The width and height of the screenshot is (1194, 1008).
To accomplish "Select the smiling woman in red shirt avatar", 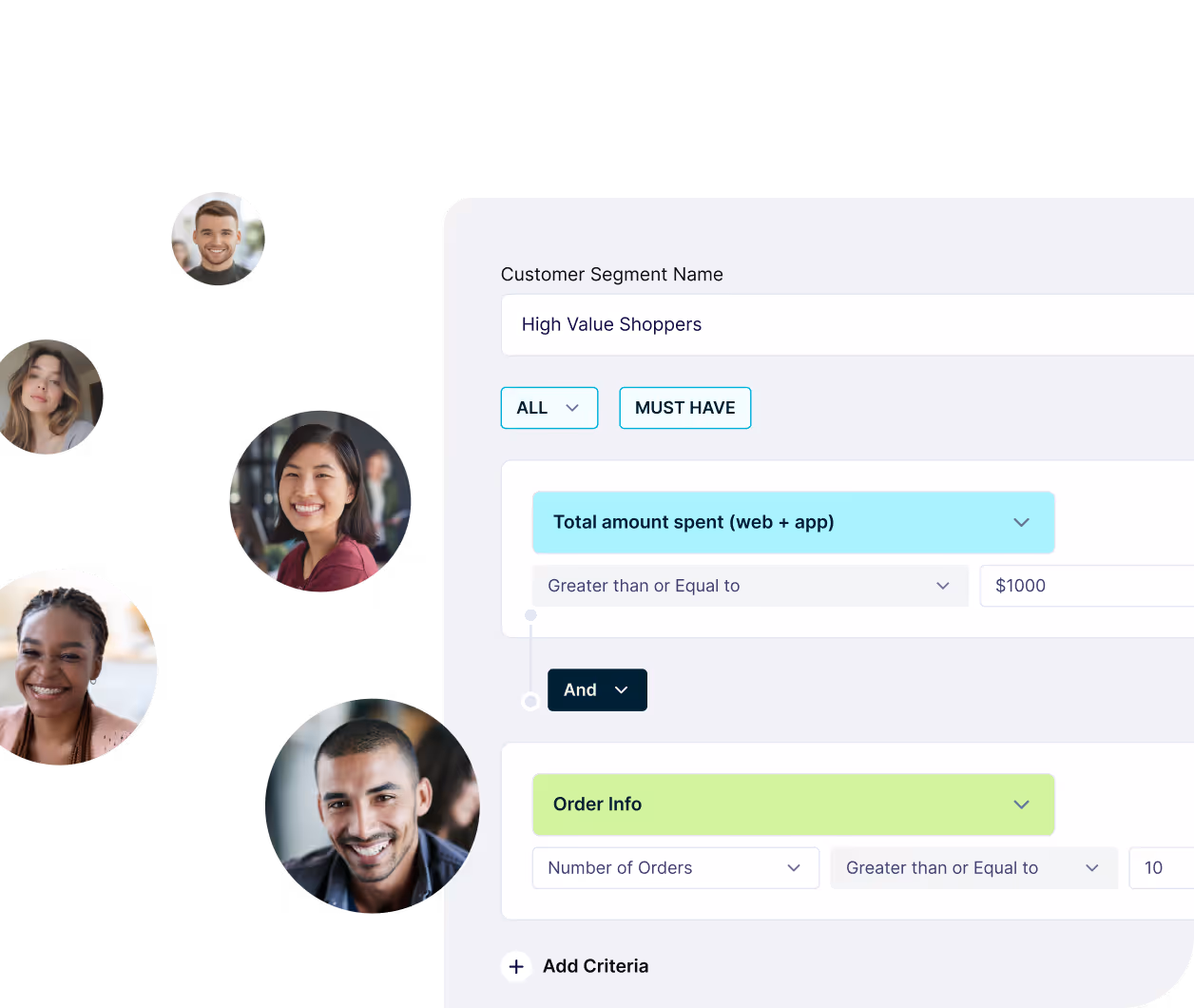I will tap(320, 501).
